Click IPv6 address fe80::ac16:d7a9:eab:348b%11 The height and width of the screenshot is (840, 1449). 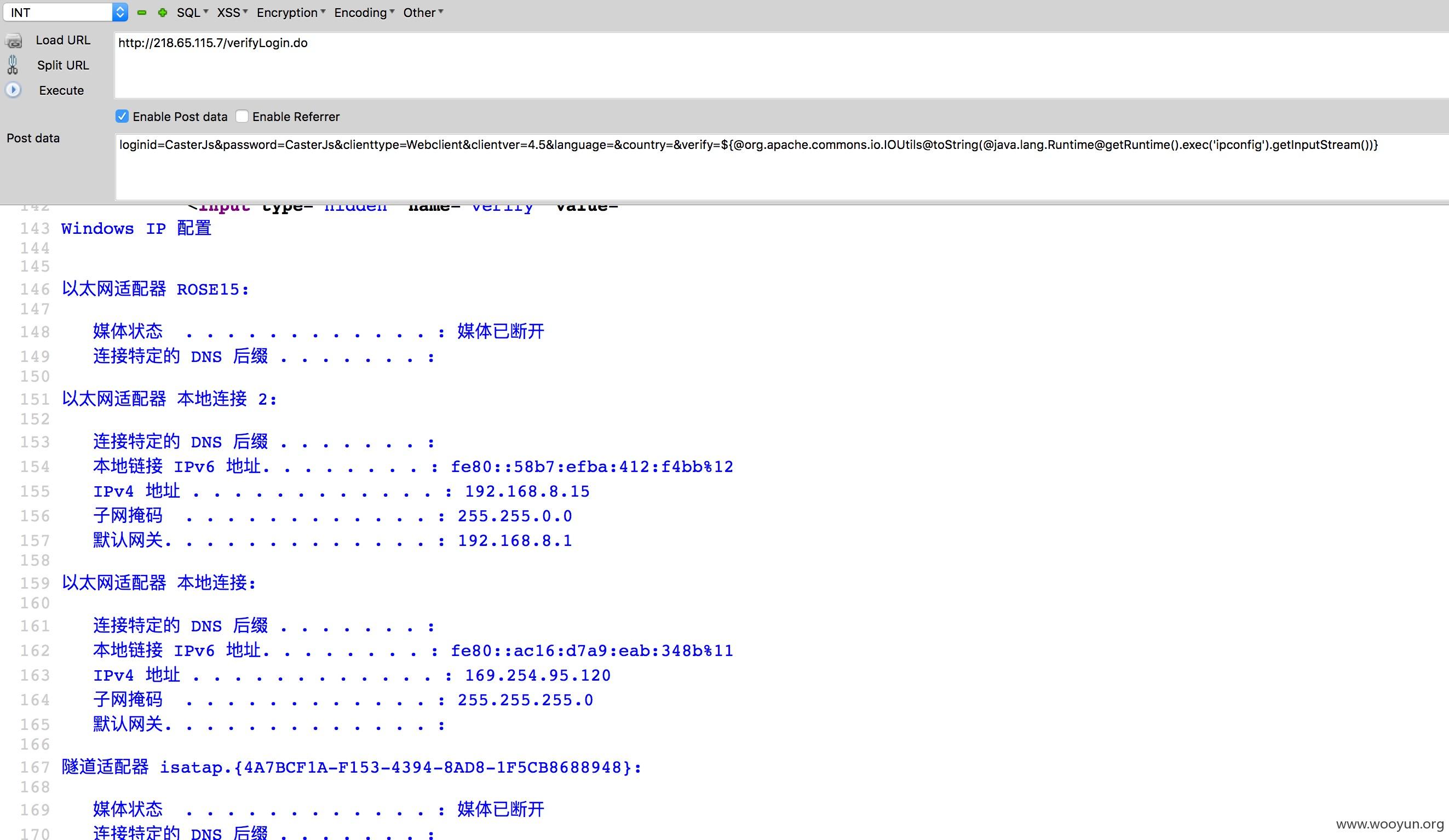(x=591, y=651)
